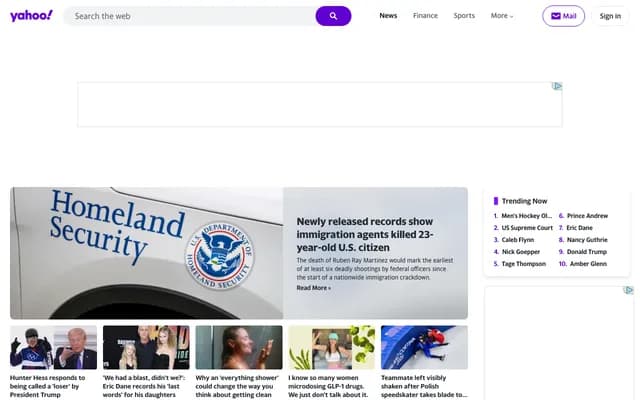Open Eric Dane daughters story thumbnail
The image size is (640, 400).
[146, 347]
